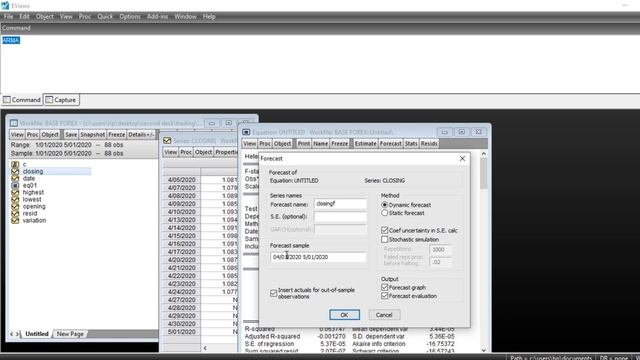Click the 'date' series icon in workfile
Screen dimensions: 640x360
tap(15, 178)
